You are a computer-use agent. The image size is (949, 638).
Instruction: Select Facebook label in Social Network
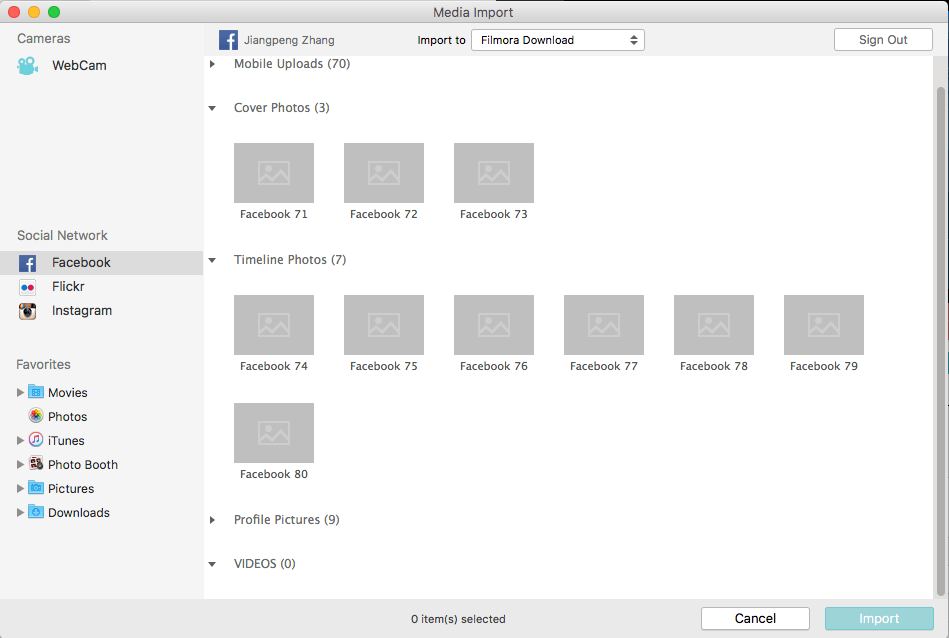[x=81, y=263]
